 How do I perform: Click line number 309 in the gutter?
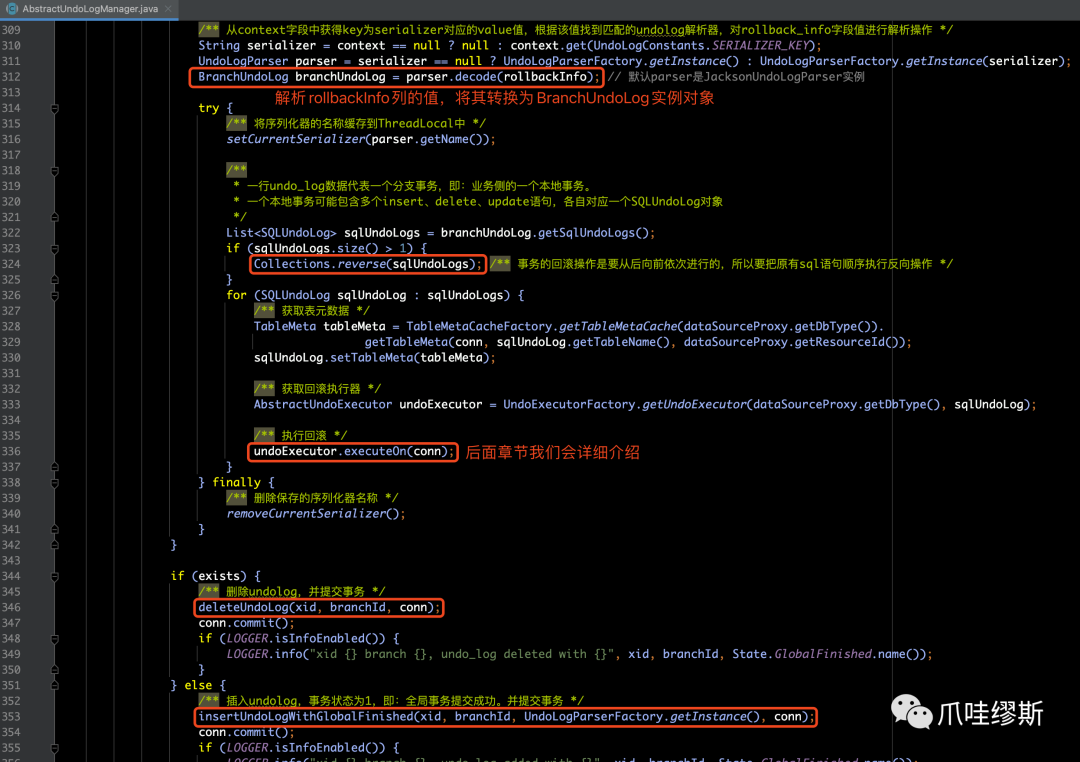coord(11,30)
